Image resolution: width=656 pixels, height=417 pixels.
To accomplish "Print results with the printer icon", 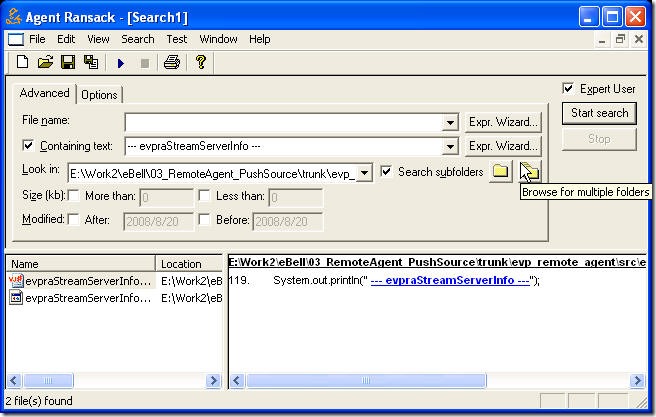I will coord(172,62).
